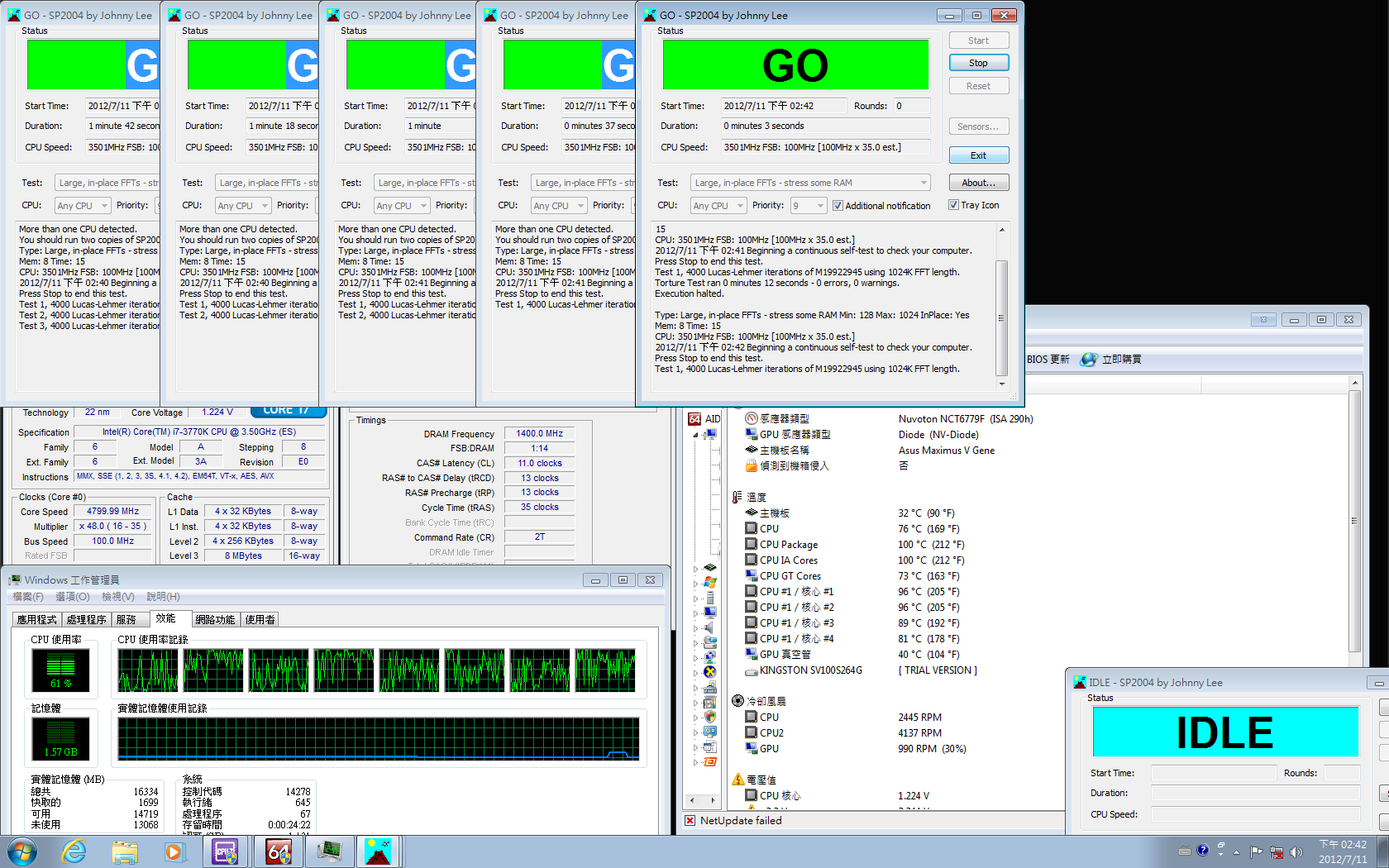Open SP2004 mountain icon in taskbar
This screenshot has height=868, width=1389.
[x=378, y=851]
